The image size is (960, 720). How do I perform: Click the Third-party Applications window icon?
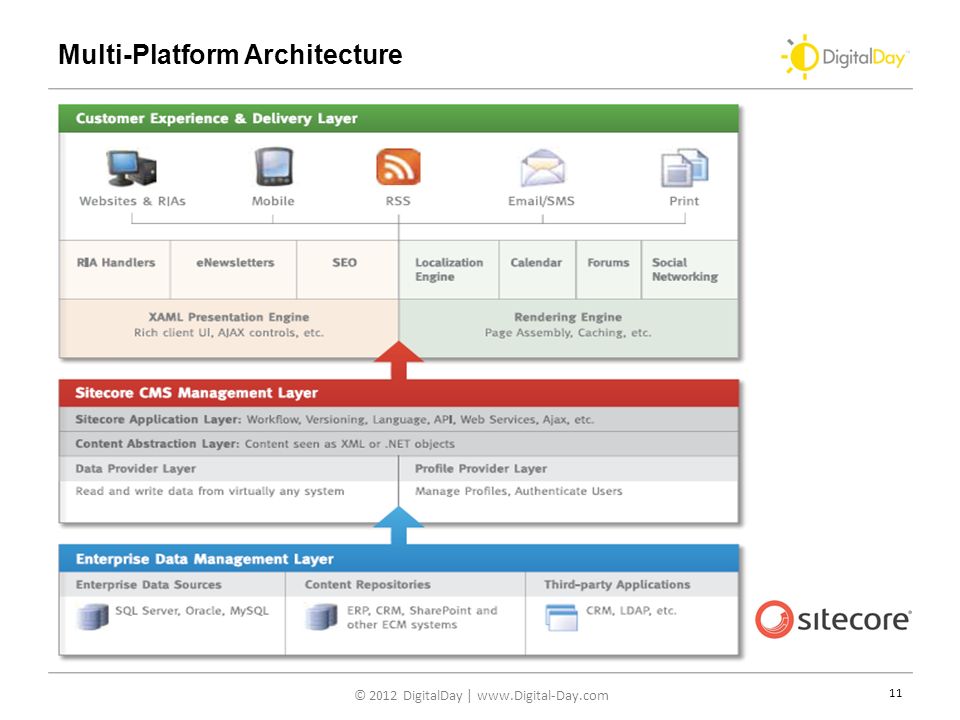[x=561, y=617]
